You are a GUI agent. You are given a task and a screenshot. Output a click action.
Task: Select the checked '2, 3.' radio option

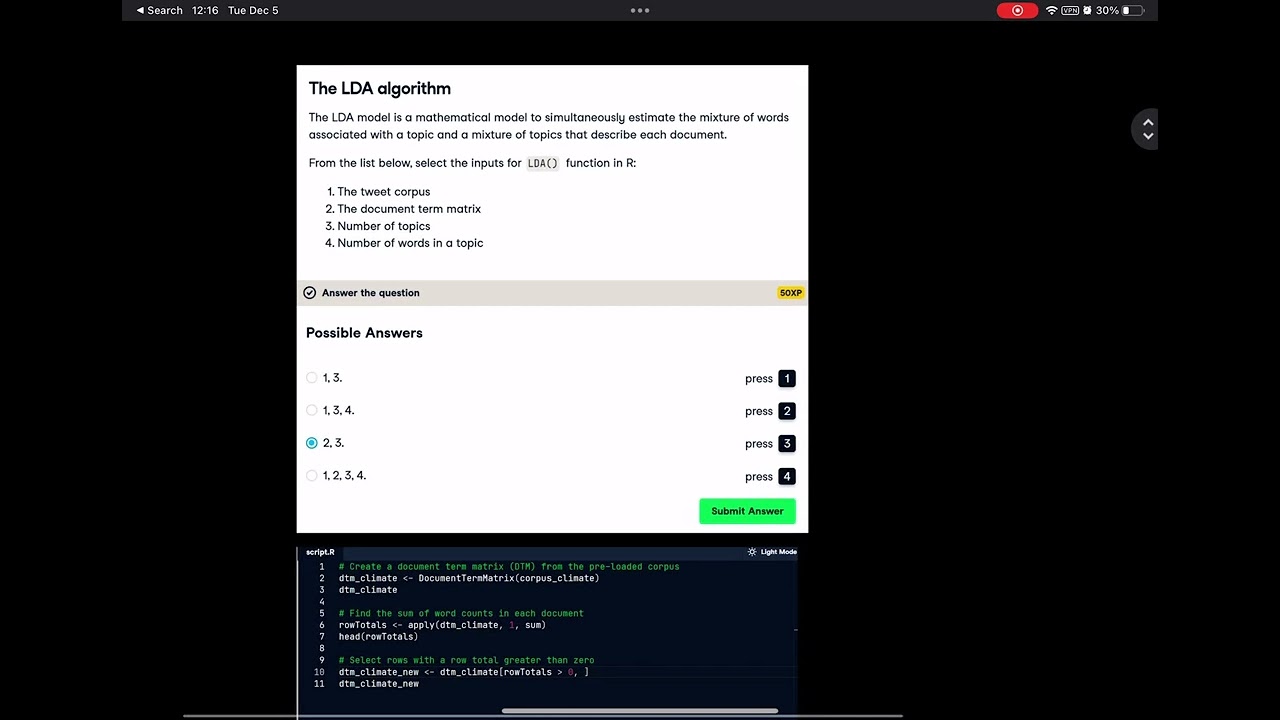[x=312, y=443]
